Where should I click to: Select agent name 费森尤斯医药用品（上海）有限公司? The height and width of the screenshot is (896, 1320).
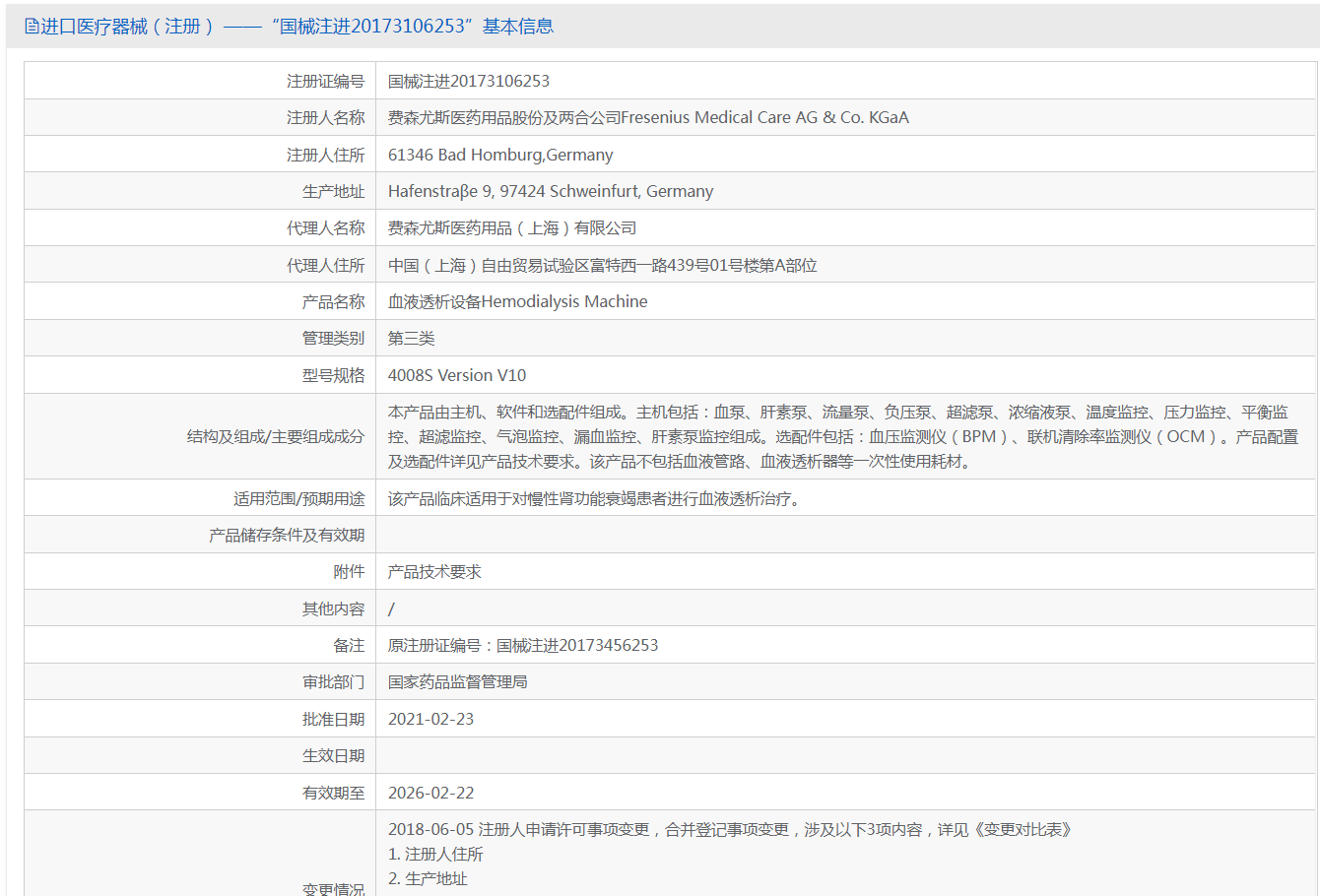[x=512, y=227]
